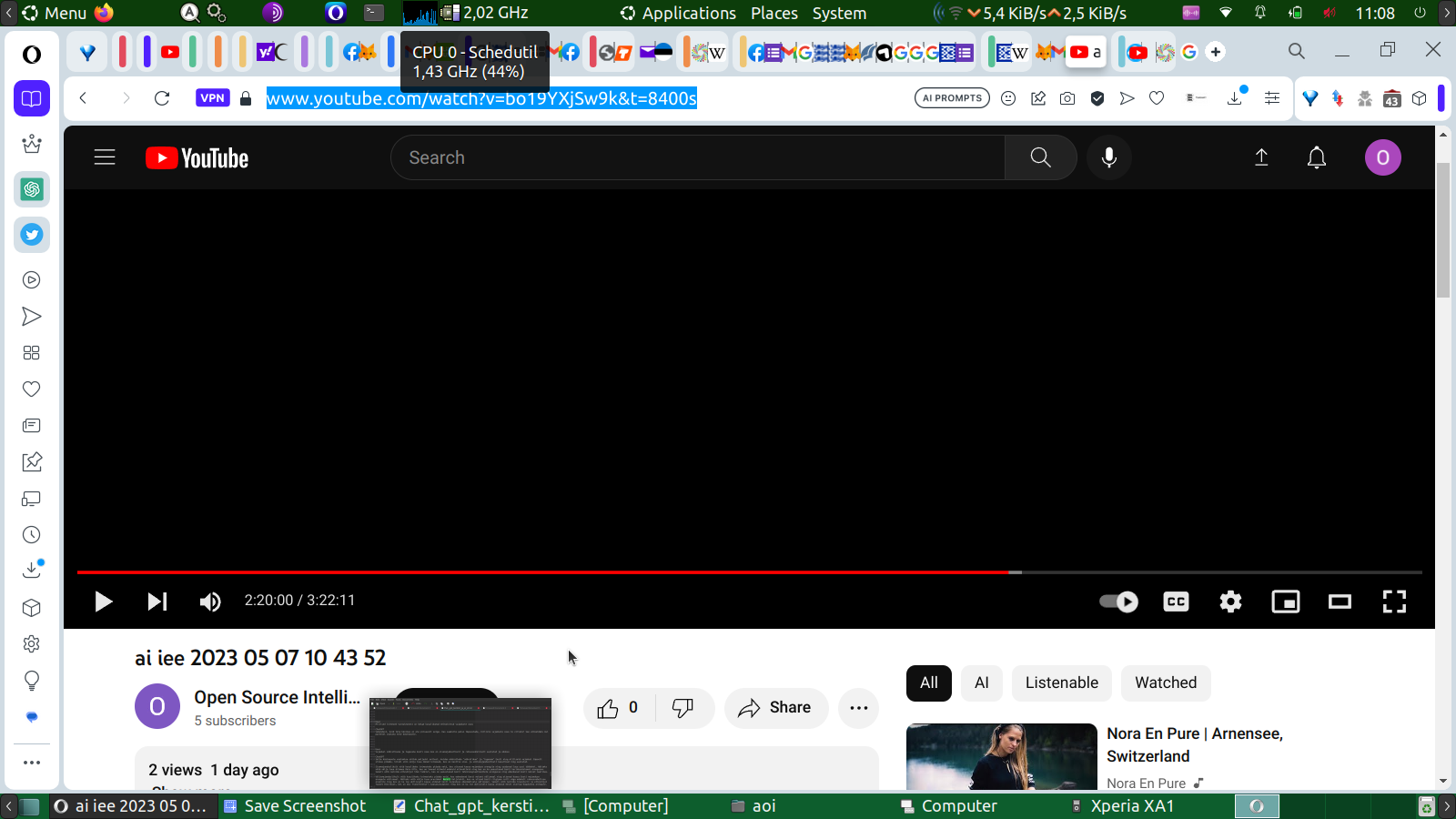This screenshot has height=819, width=1456.
Task: Select the All filter chip
Action: pos(929,682)
